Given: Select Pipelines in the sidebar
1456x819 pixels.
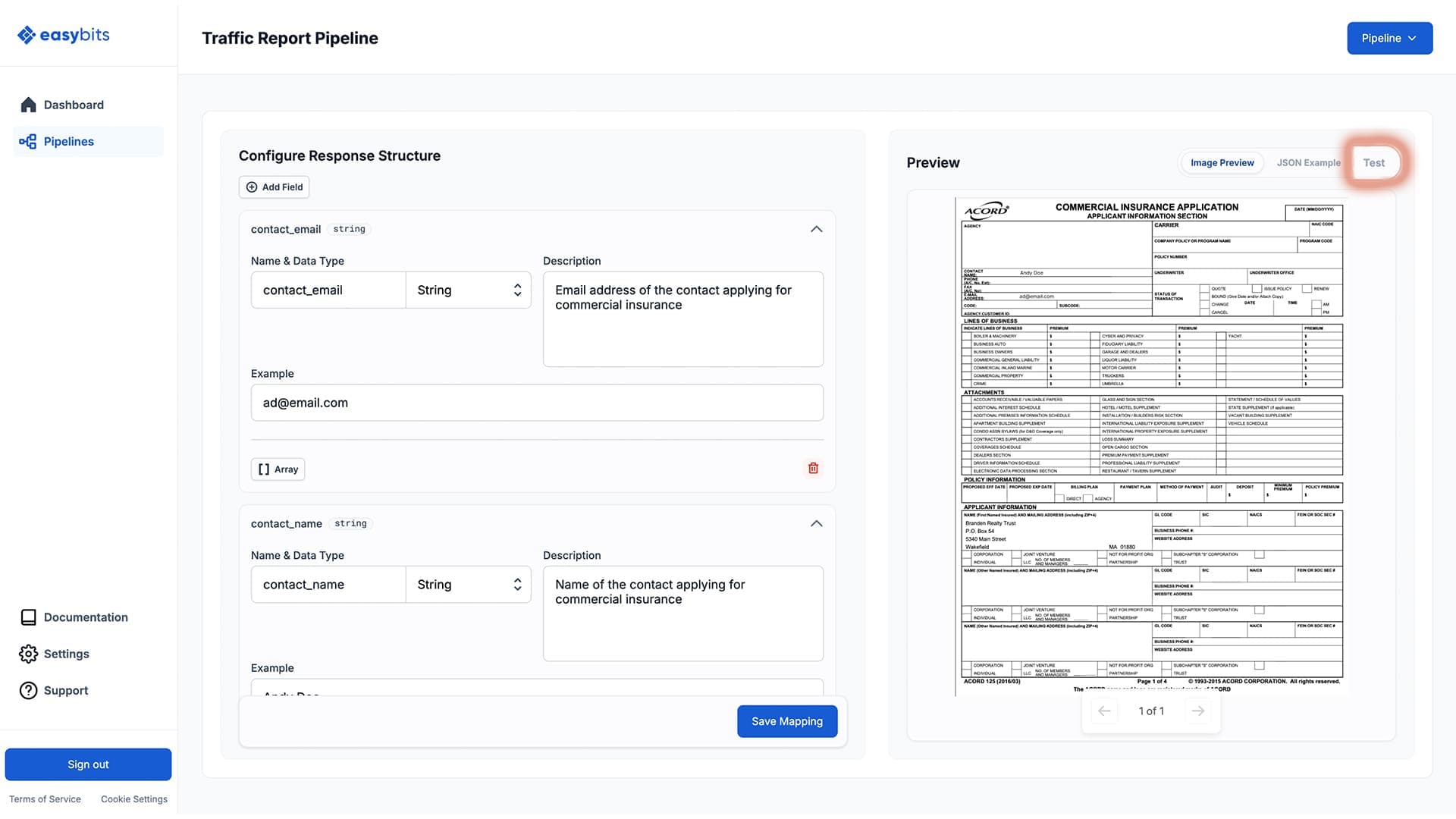Looking at the screenshot, I should 69,141.
